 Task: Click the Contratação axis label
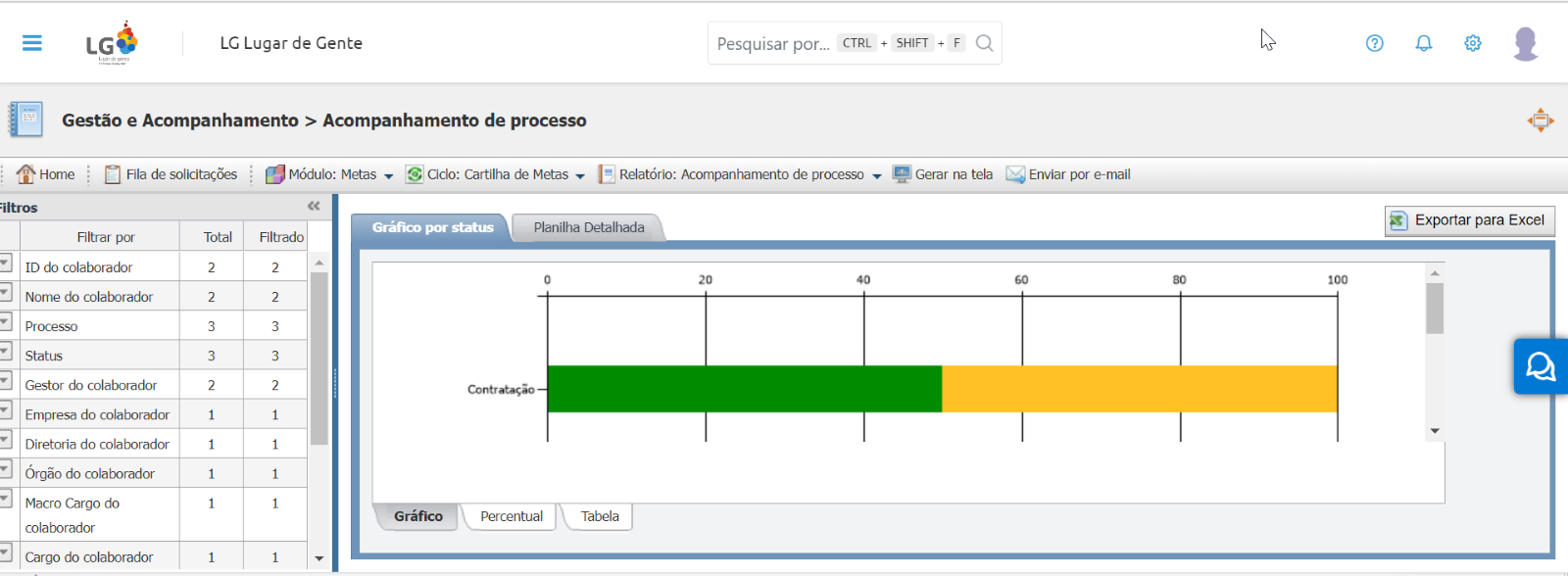tap(501, 389)
